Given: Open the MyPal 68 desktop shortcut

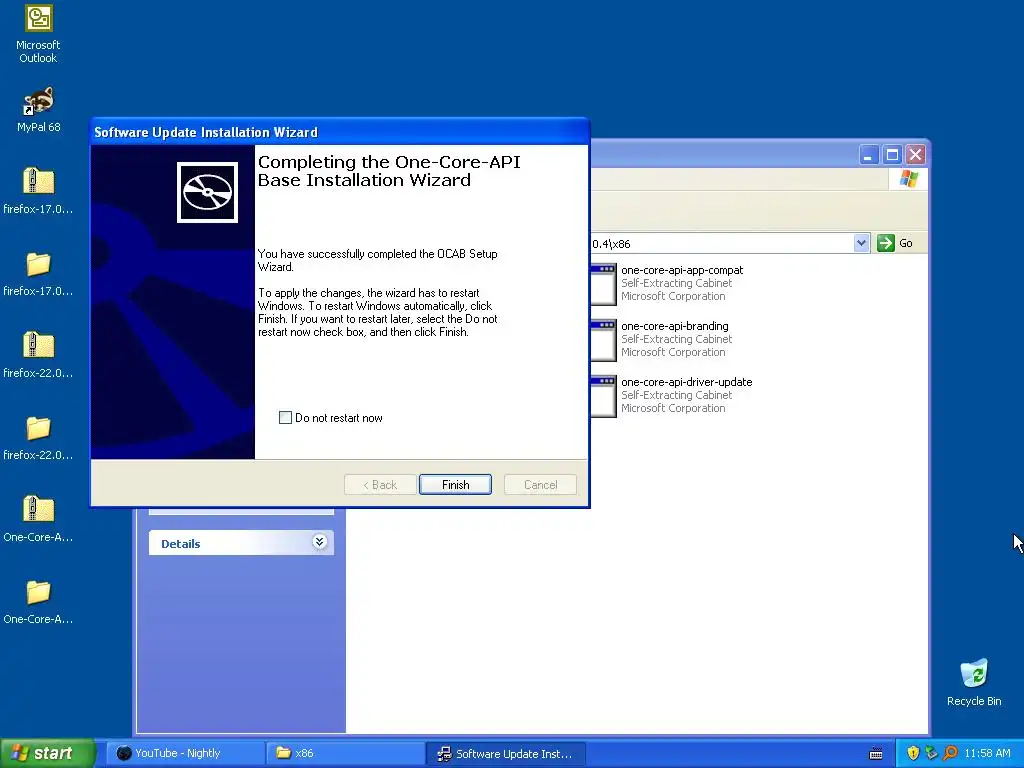Looking at the screenshot, I should [38, 101].
